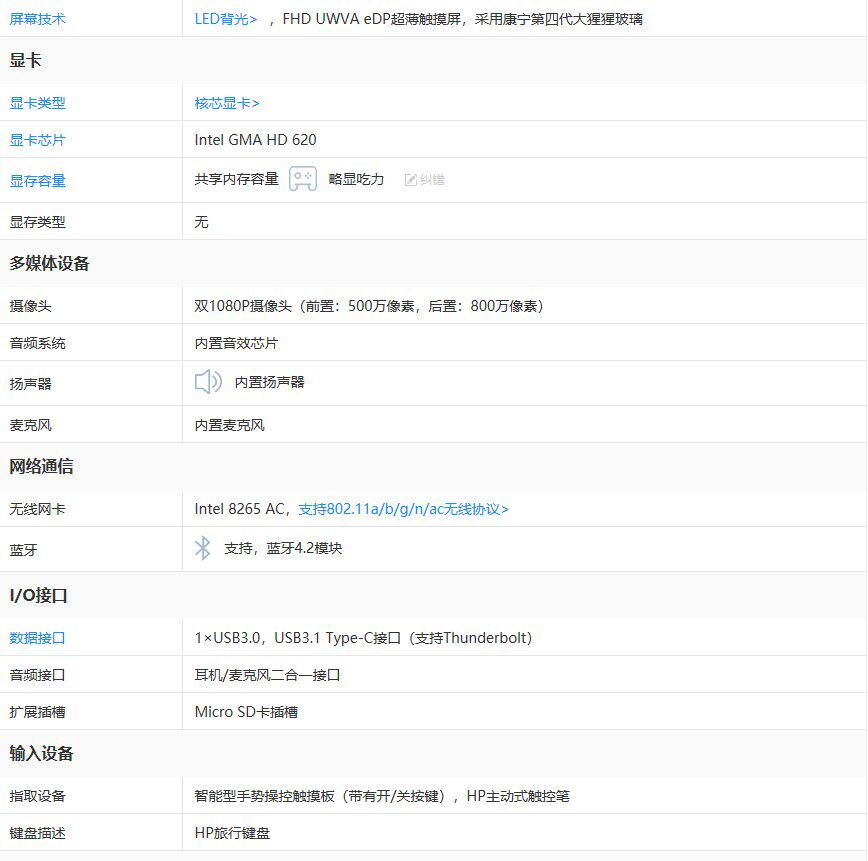Click the 音频接口 row label
Image resolution: width=868 pixels, height=861 pixels.
37,675
